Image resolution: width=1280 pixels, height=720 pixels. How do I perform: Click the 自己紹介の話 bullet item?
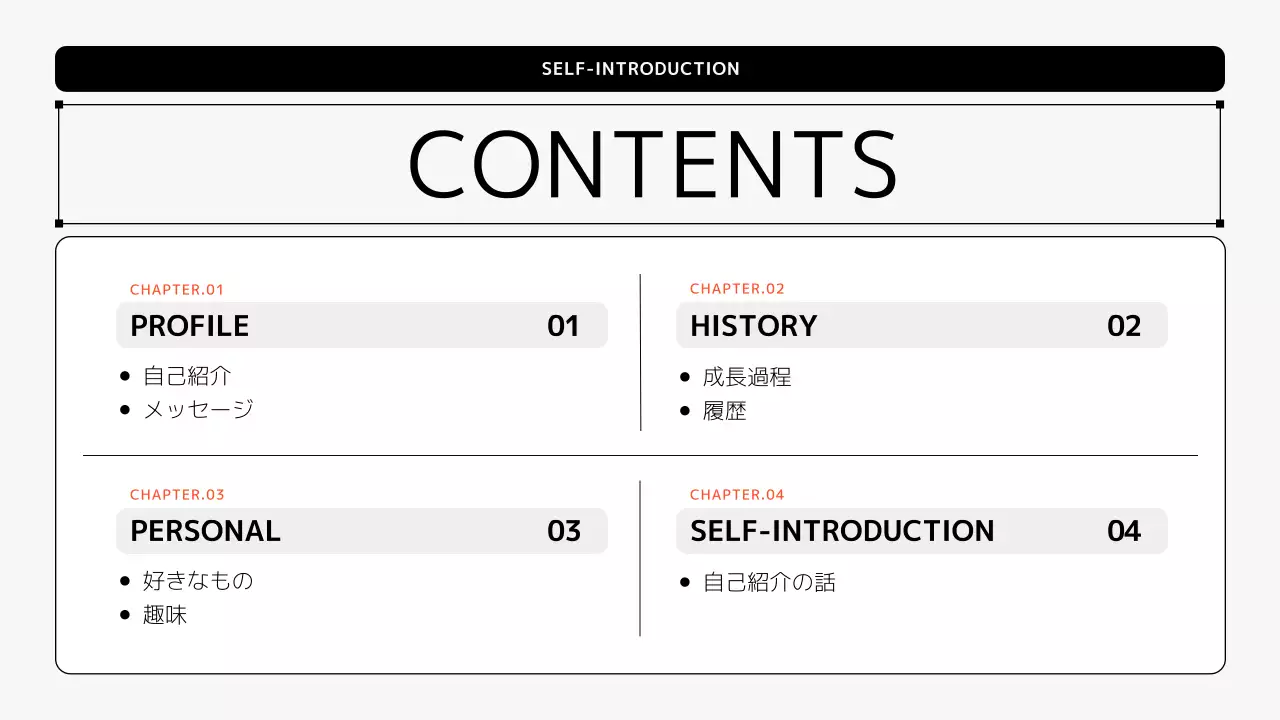click(x=769, y=582)
